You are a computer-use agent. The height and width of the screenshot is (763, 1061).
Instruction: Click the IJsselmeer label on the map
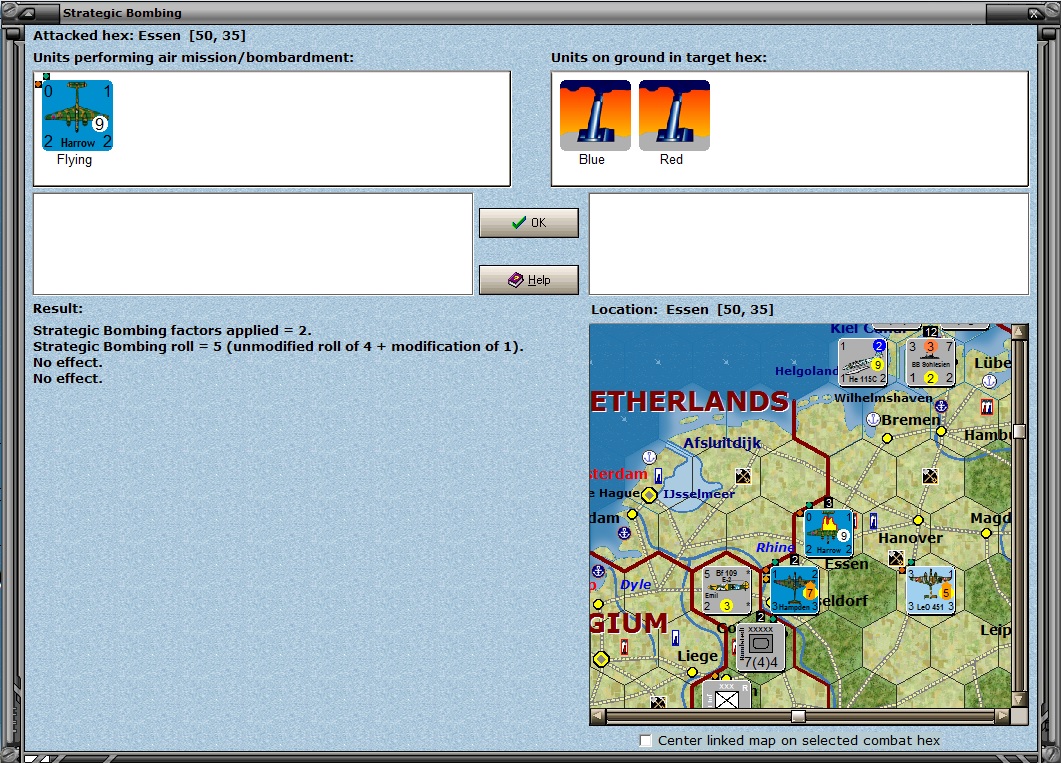click(698, 494)
